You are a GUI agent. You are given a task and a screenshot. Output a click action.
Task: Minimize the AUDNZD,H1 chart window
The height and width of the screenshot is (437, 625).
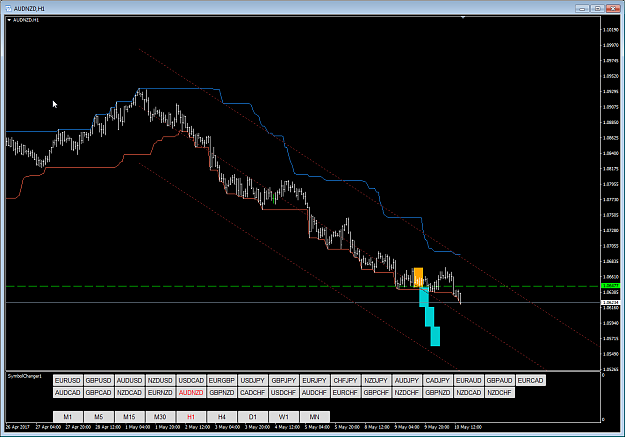coord(582,8)
